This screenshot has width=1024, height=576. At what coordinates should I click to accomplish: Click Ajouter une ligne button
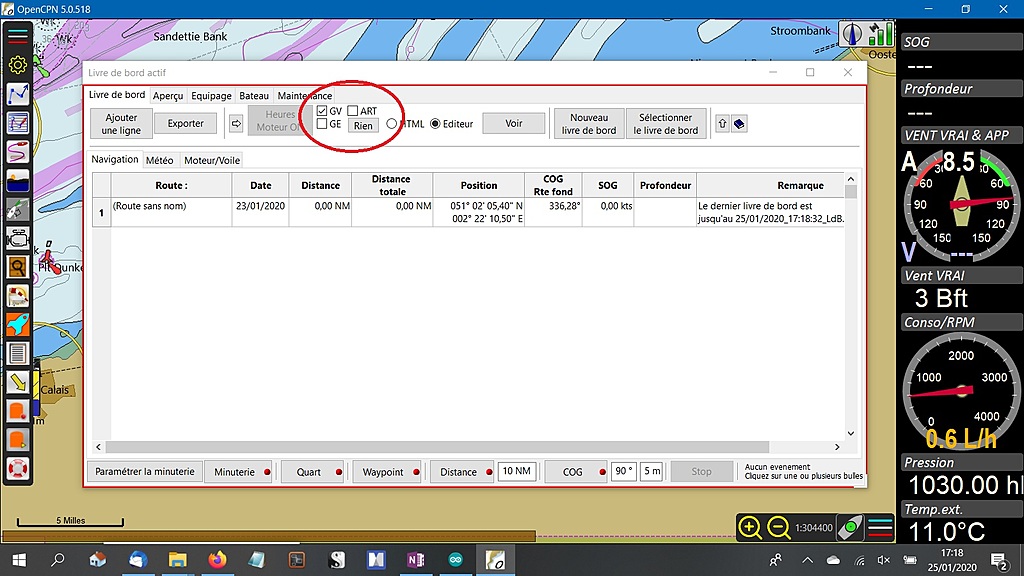tap(121, 123)
